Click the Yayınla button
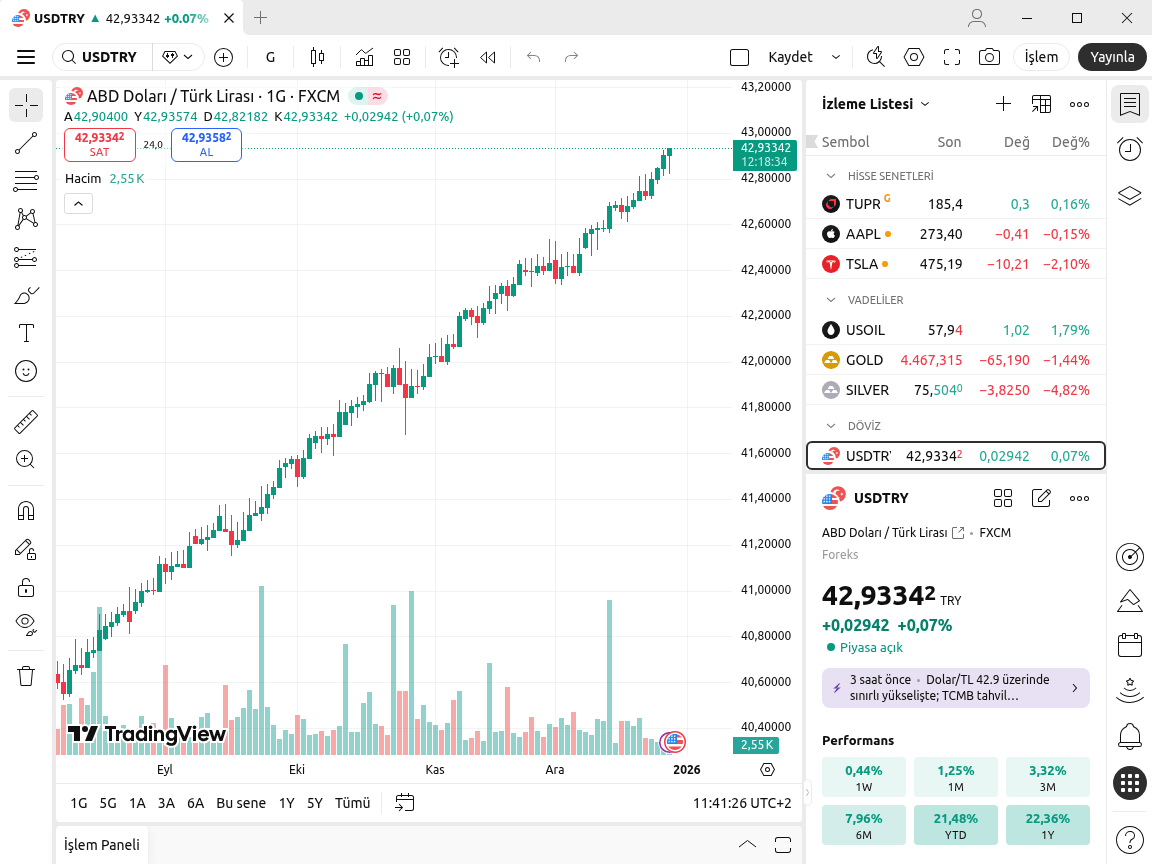1152x864 pixels. (x=1112, y=57)
